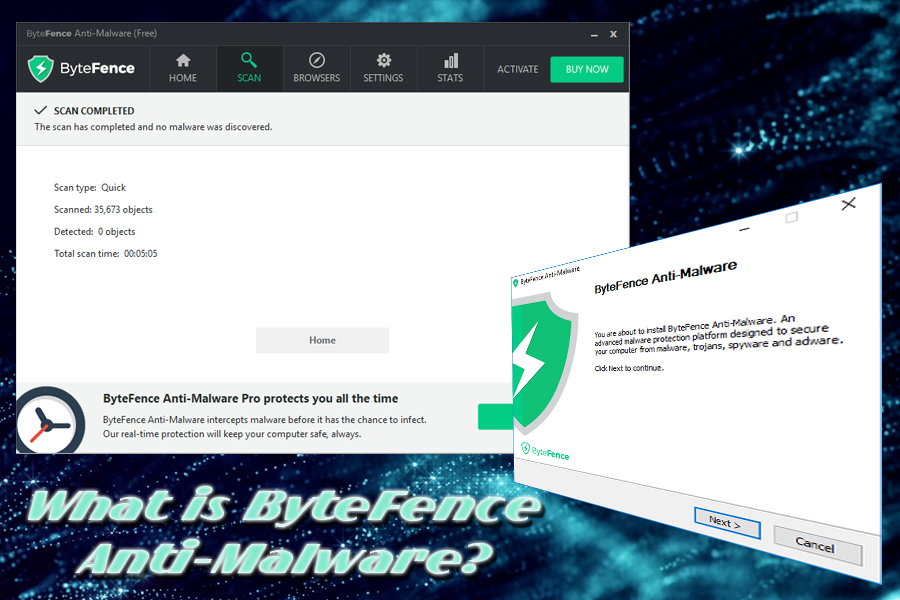Click the green BUY NOW button
Screen dimensions: 900x600
[587, 69]
